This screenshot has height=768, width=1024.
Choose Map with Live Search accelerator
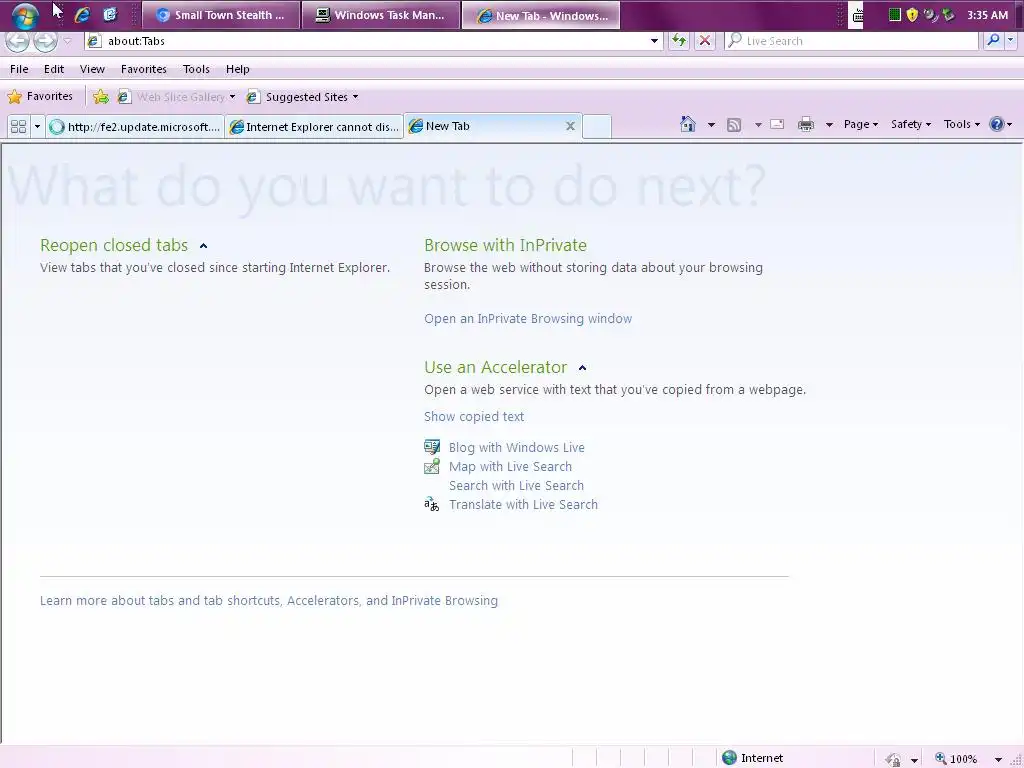(x=510, y=467)
